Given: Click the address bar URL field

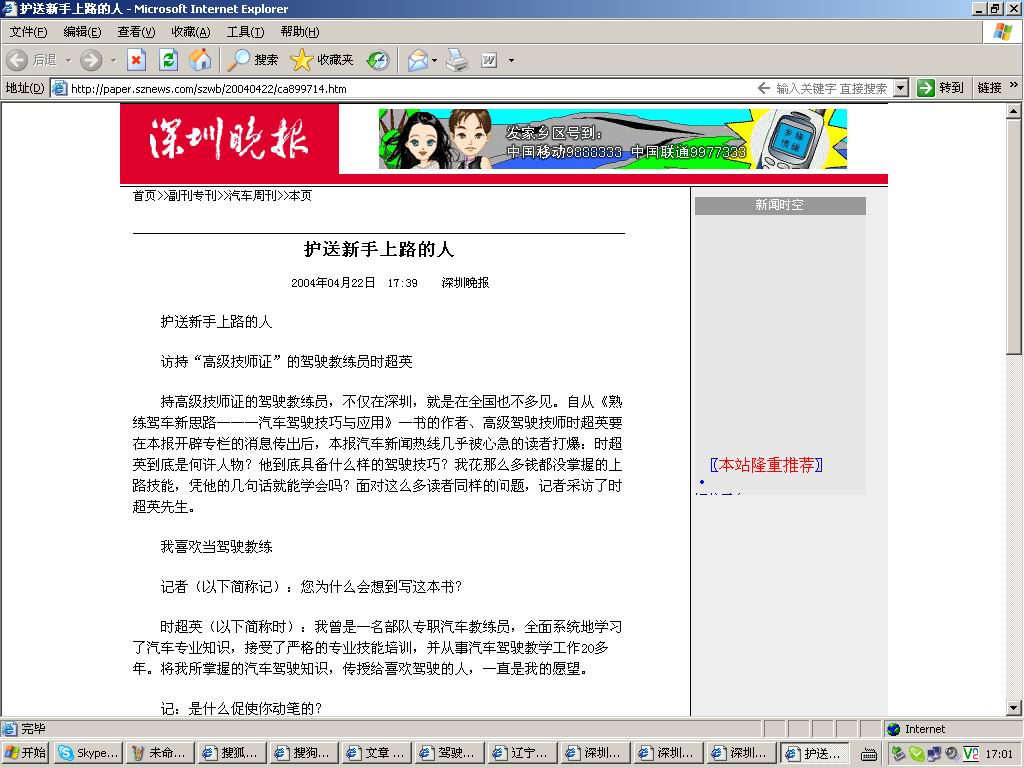Looking at the screenshot, I should point(400,88).
